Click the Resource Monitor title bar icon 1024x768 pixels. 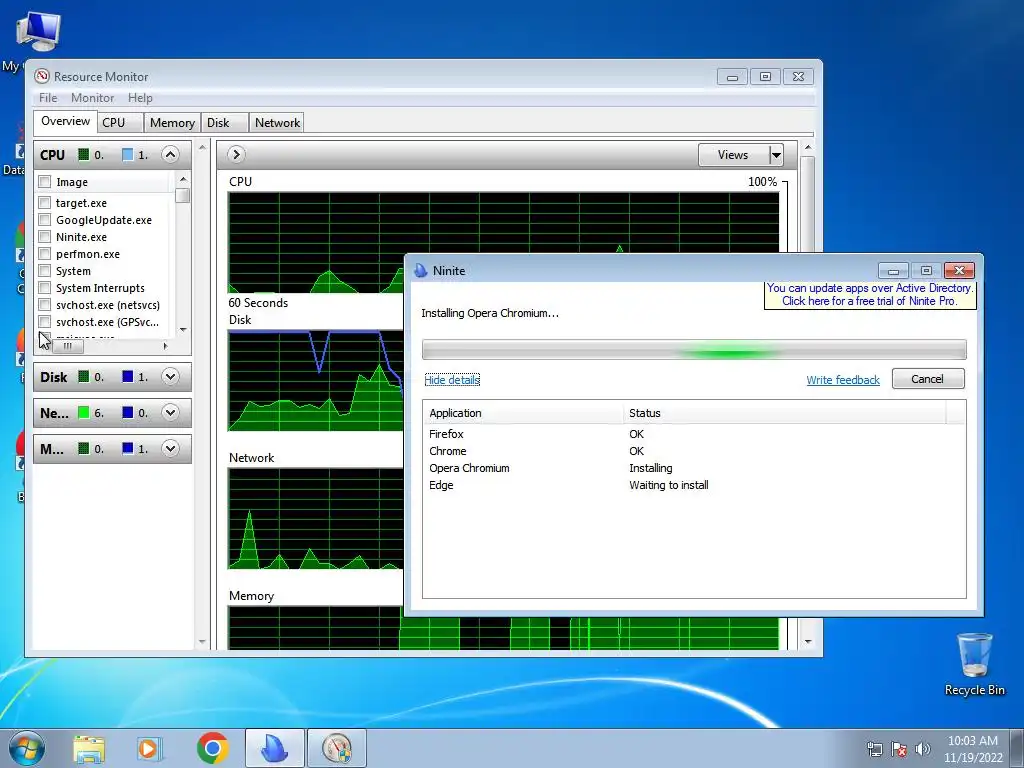pos(42,76)
